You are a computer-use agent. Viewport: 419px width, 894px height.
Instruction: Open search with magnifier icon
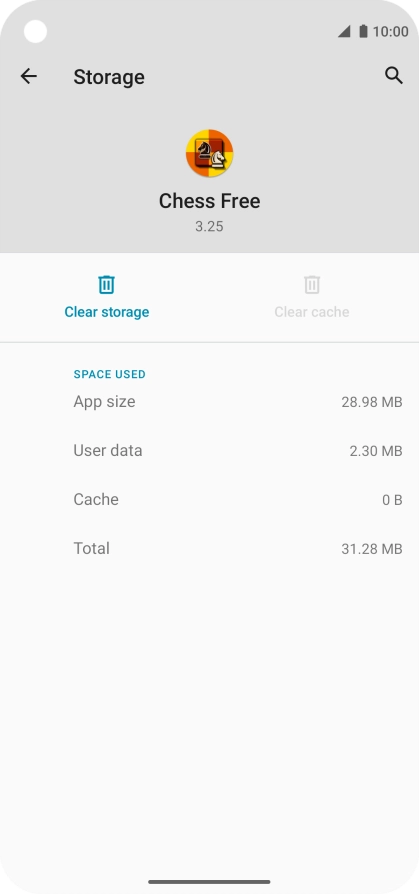tap(394, 75)
